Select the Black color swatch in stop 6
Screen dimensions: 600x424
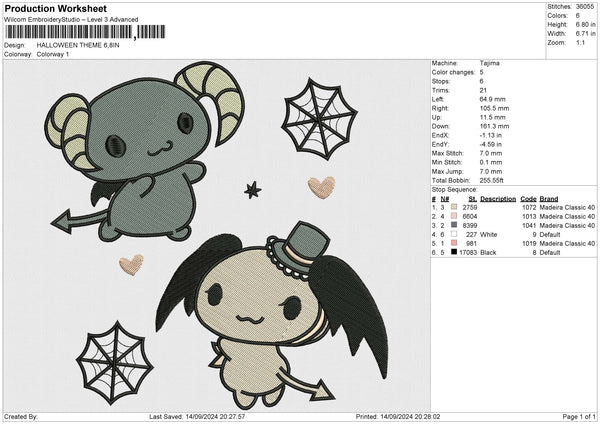coord(454,253)
